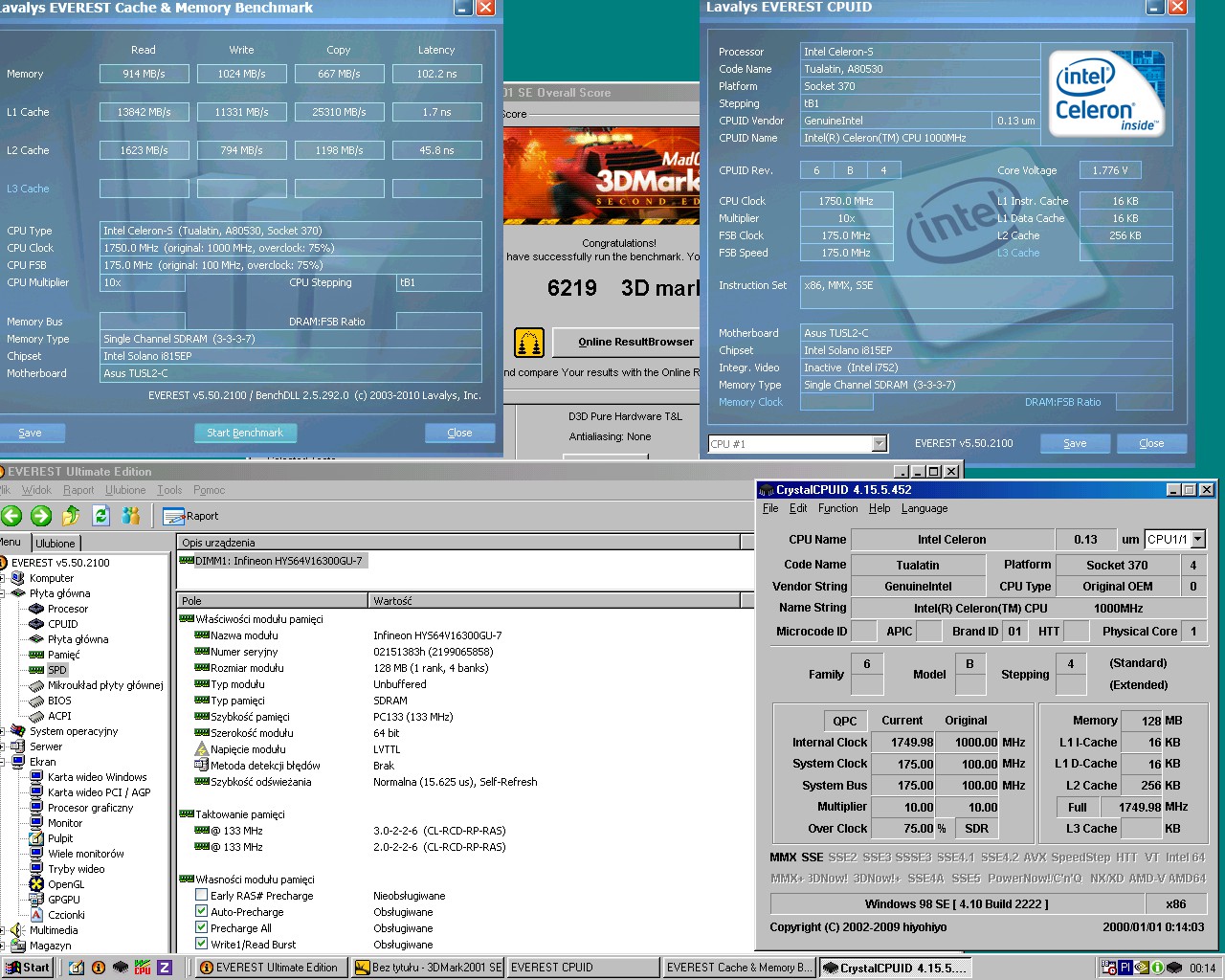Click the Memory Clock link in EVEREST CPUID
This screenshot has height=980, width=1225.
750,402
